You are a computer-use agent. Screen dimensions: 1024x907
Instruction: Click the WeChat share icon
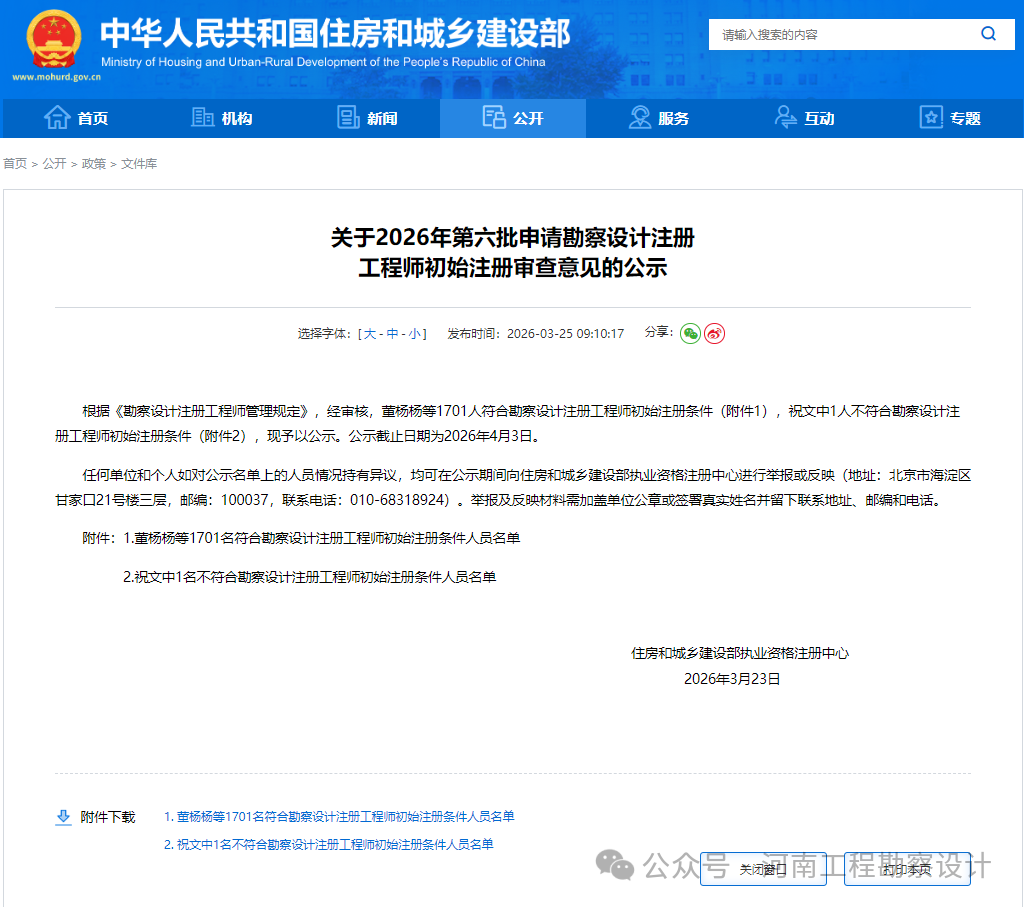(x=689, y=333)
